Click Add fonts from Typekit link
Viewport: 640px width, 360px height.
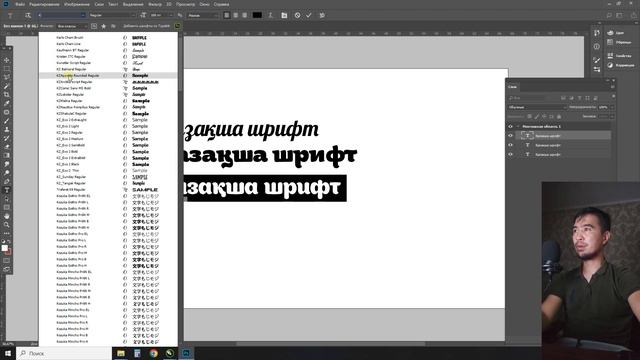[x=147, y=26]
